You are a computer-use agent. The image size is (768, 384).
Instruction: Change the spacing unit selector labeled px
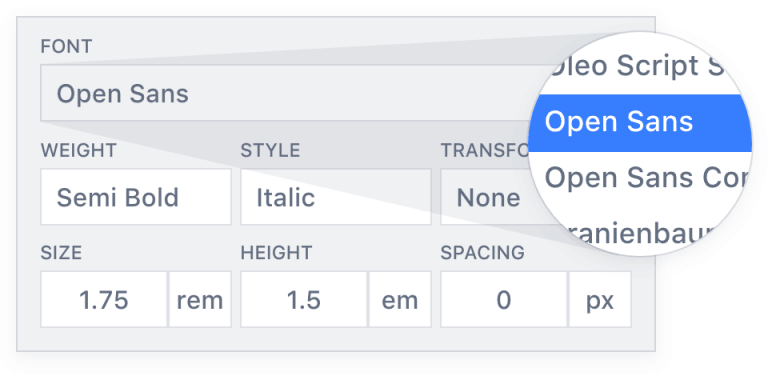600,299
